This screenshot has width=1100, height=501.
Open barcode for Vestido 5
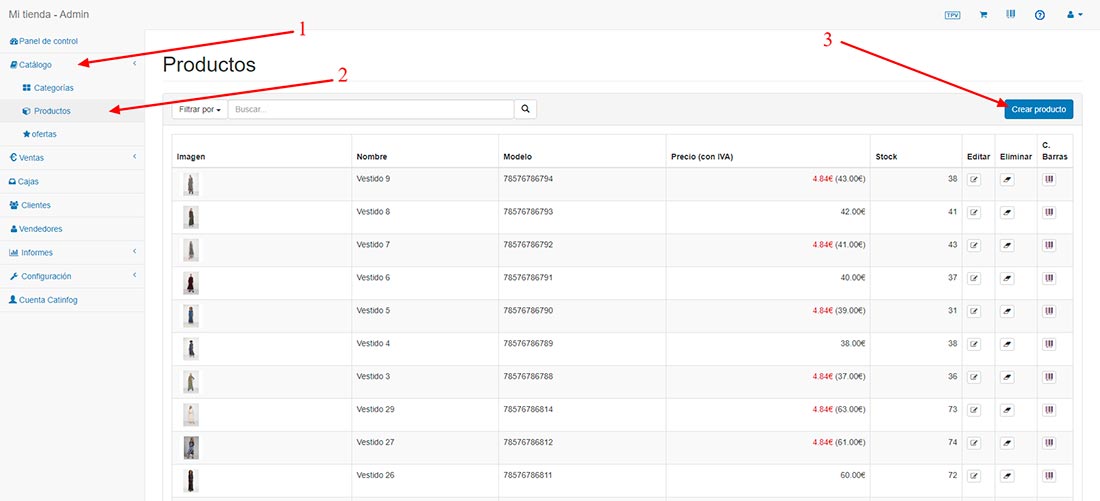point(1049,312)
